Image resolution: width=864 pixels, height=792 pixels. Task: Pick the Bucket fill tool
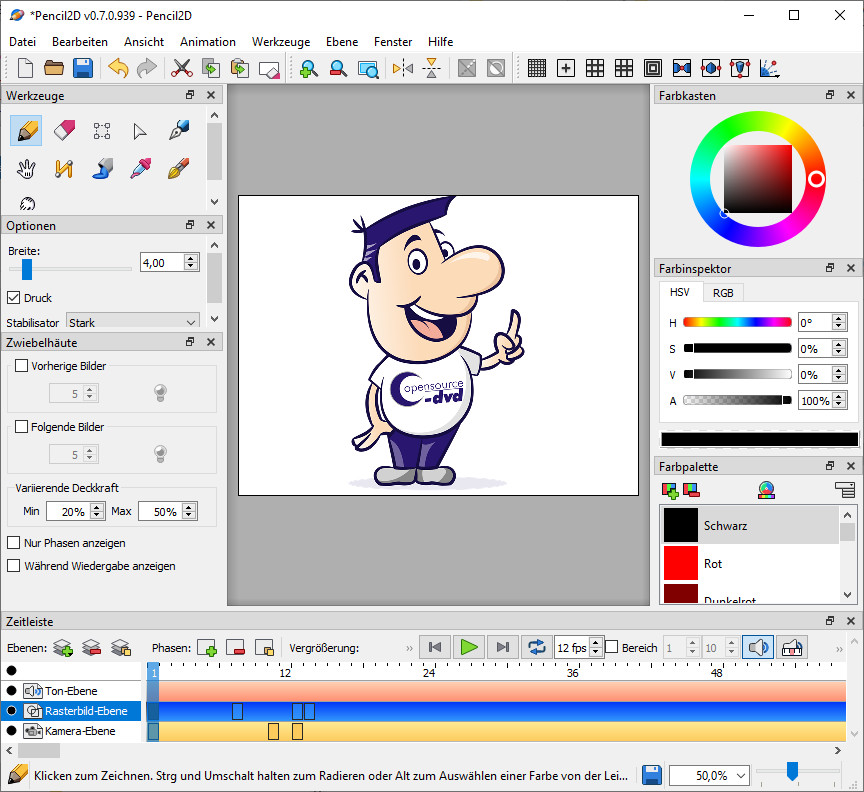(102, 168)
